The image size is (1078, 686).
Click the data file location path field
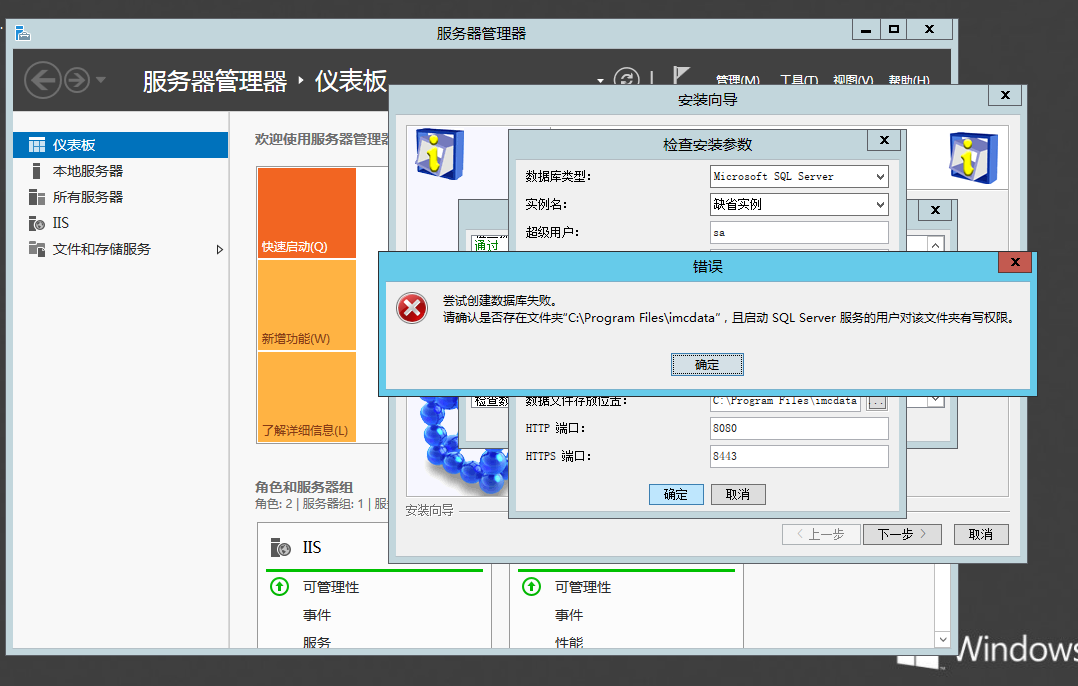pyautogui.click(x=786, y=401)
